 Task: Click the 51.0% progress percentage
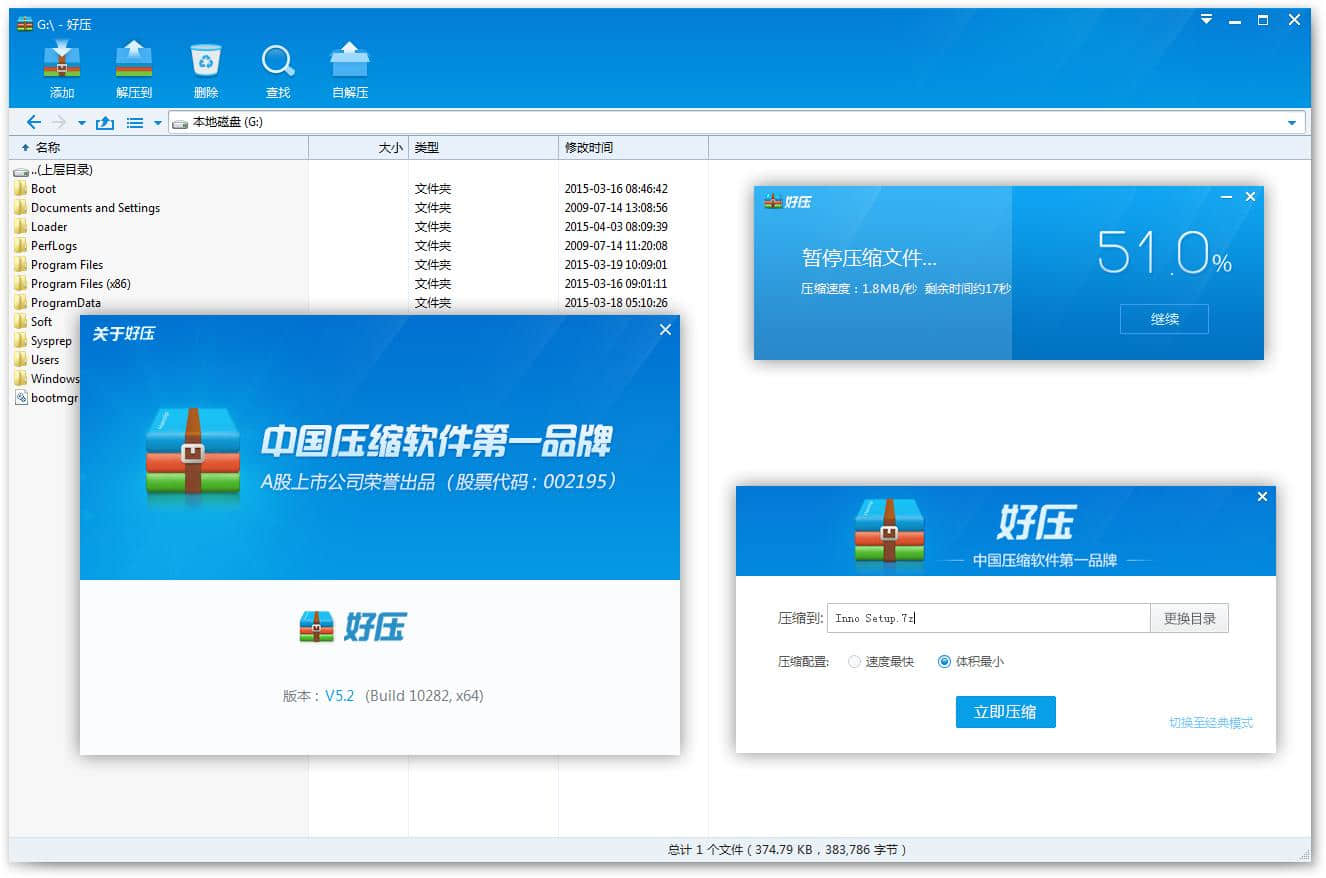tap(1164, 252)
